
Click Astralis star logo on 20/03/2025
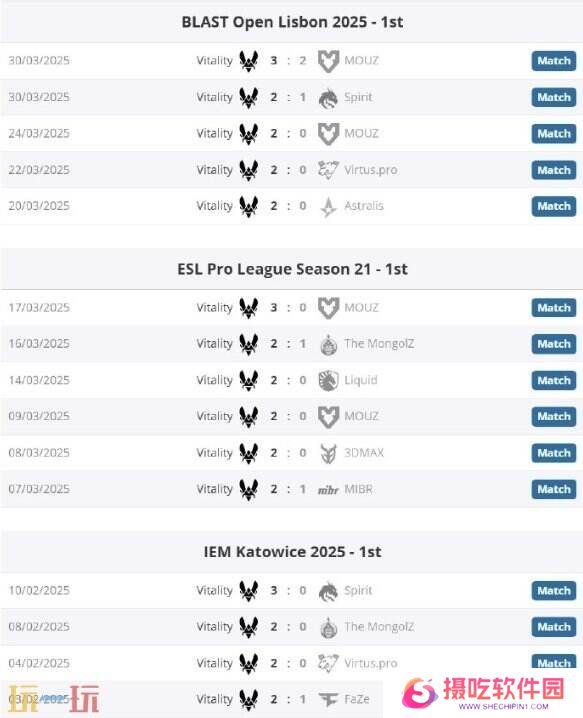328,206
